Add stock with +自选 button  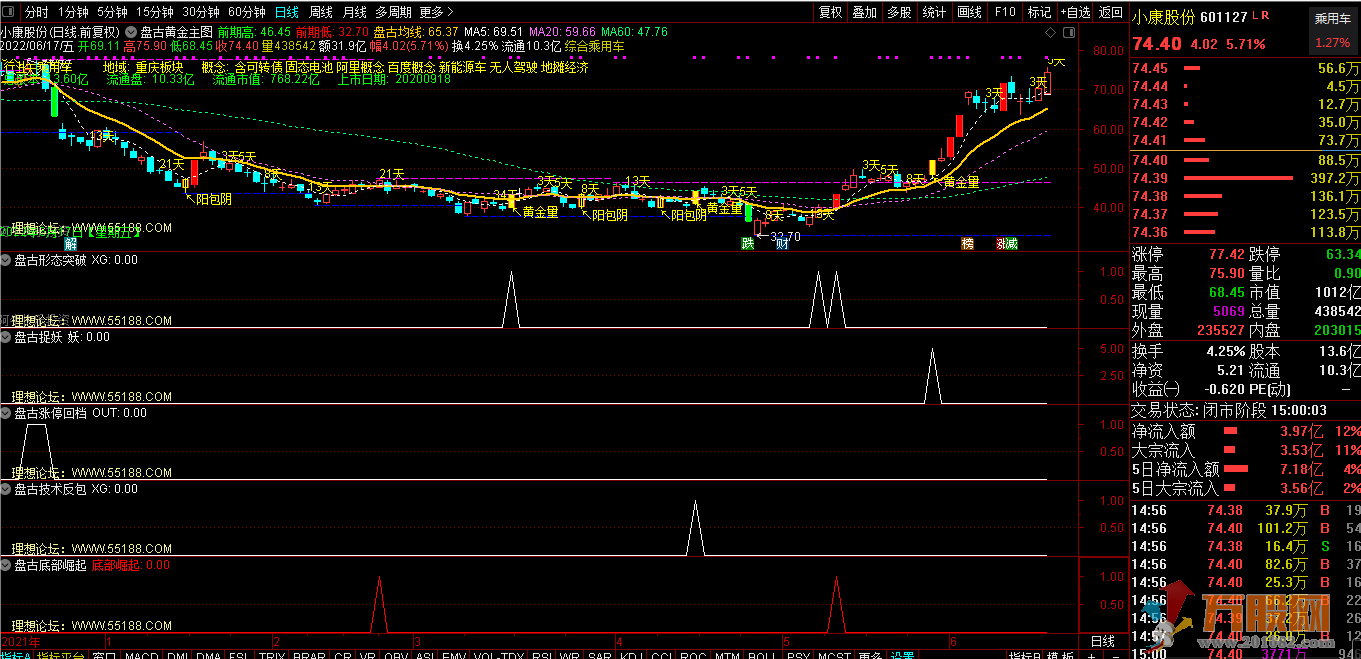coord(1073,12)
